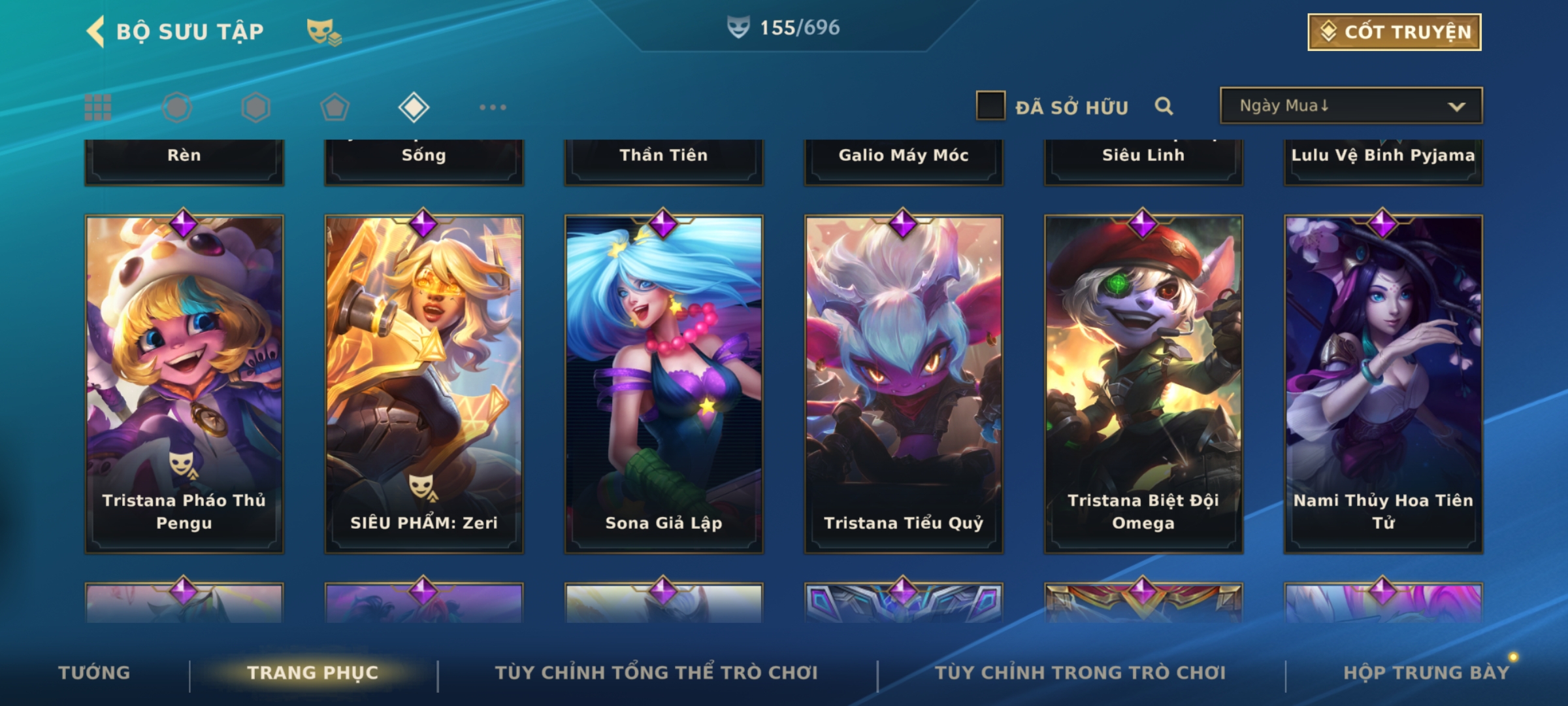This screenshot has width=1568, height=706.
Task: Click the Cốt Truyện button
Action: coord(1394,32)
